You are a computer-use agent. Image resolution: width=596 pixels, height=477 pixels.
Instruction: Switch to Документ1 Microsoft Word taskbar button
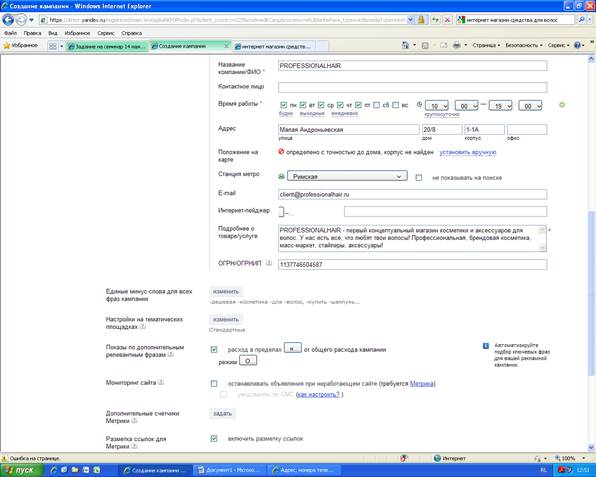[230, 470]
